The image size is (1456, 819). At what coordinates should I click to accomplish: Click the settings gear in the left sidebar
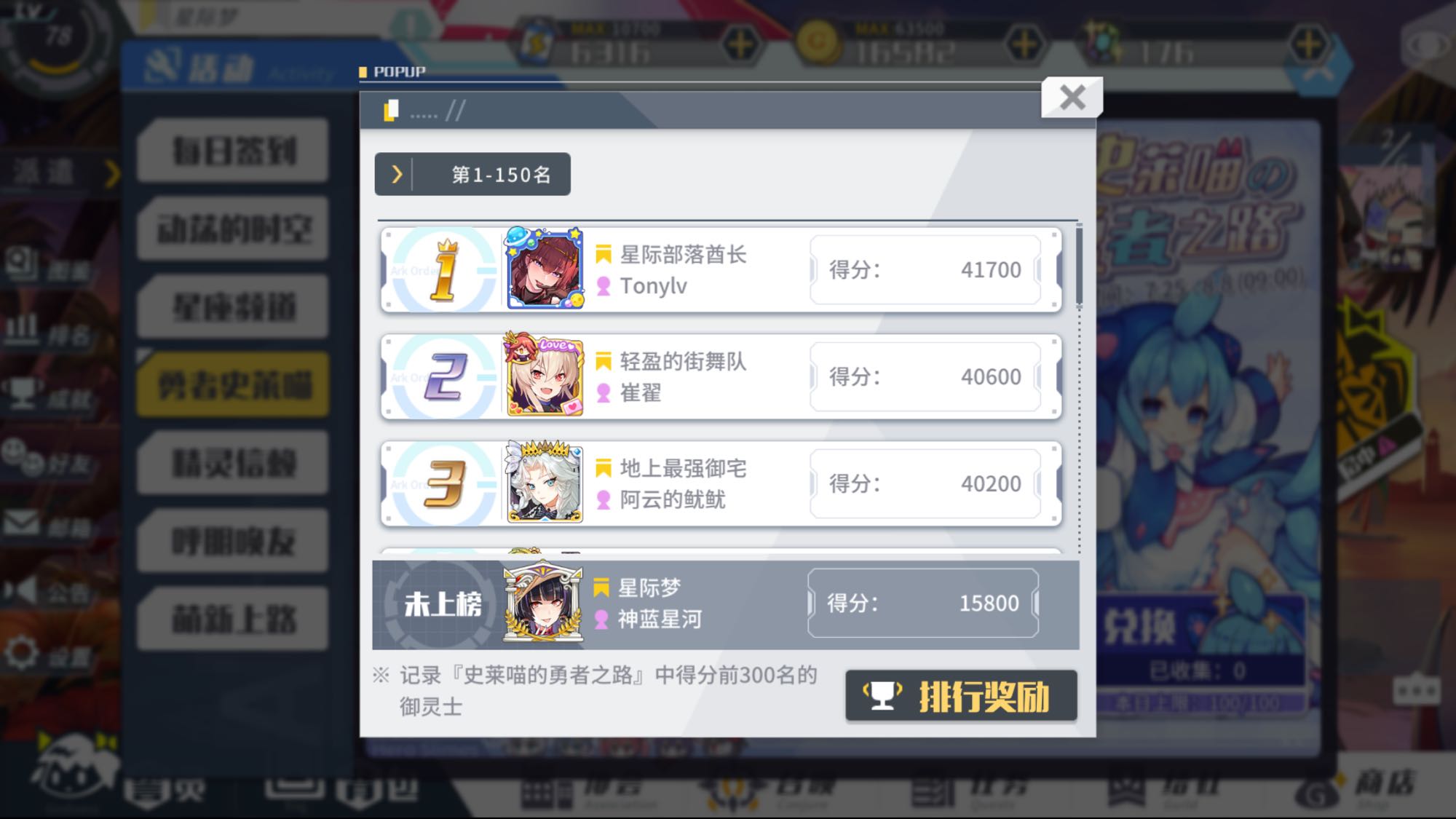(22, 652)
